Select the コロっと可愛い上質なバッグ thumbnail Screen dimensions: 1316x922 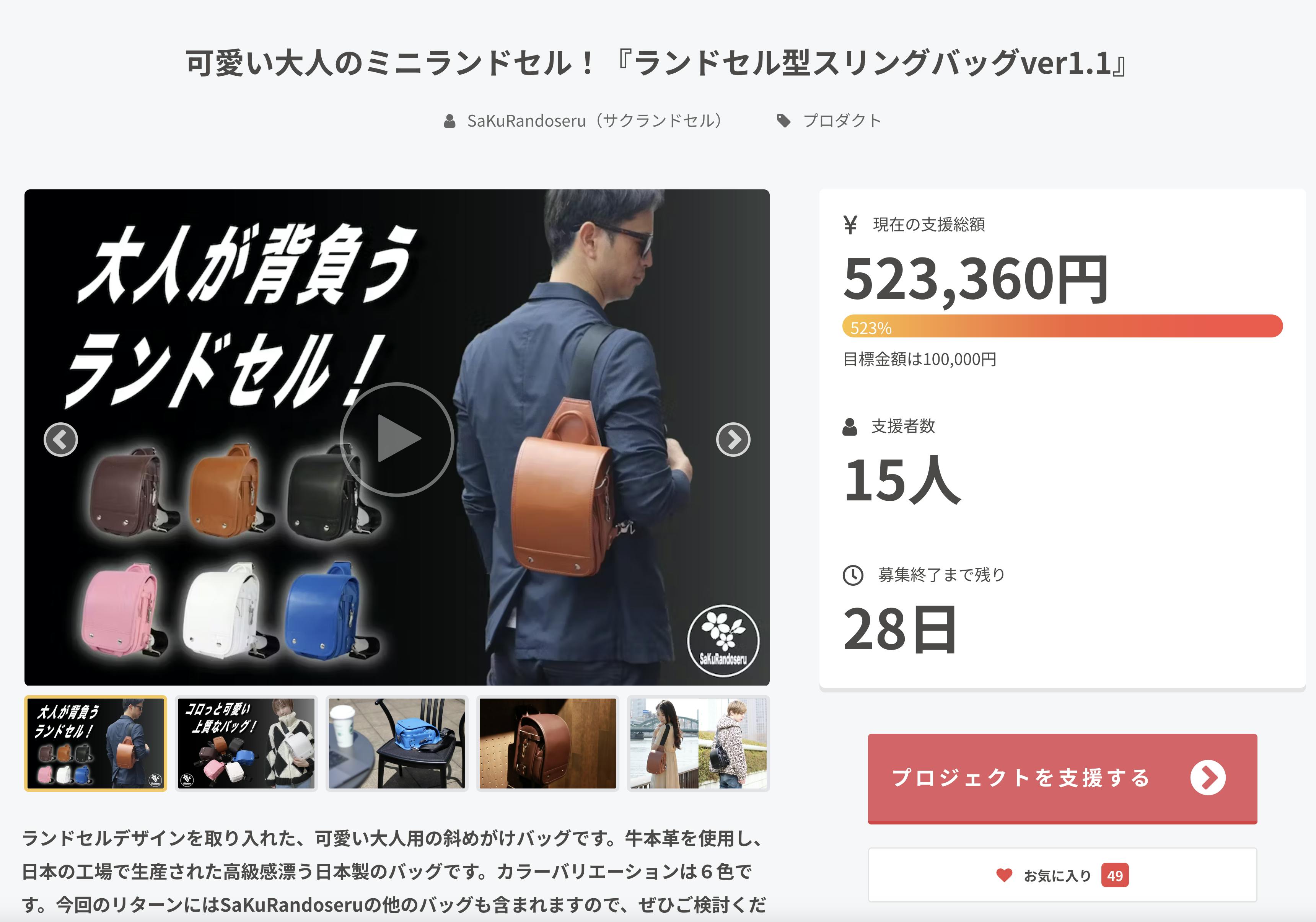click(x=246, y=743)
